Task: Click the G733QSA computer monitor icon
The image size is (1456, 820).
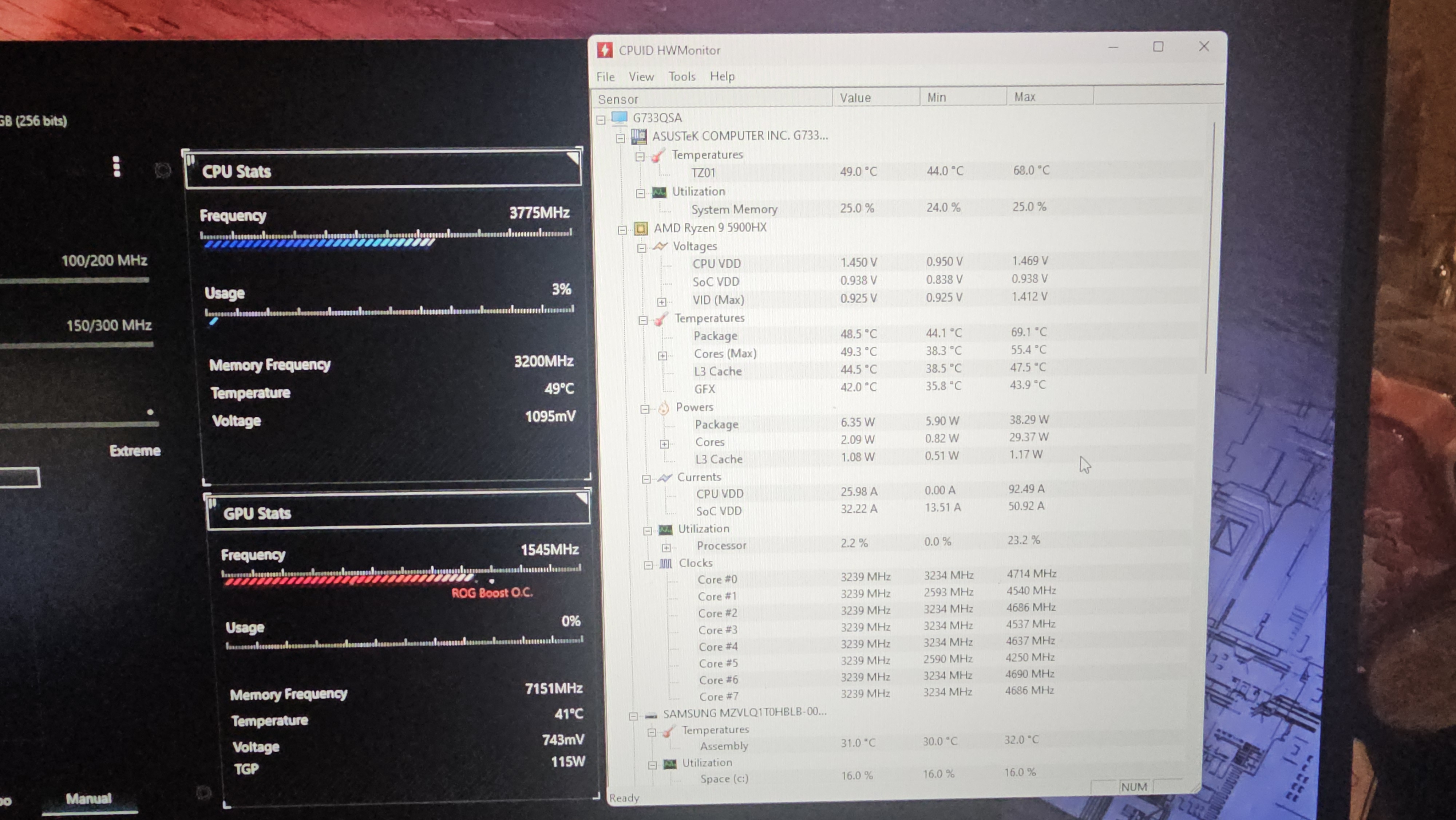Action: [x=618, y=118]
